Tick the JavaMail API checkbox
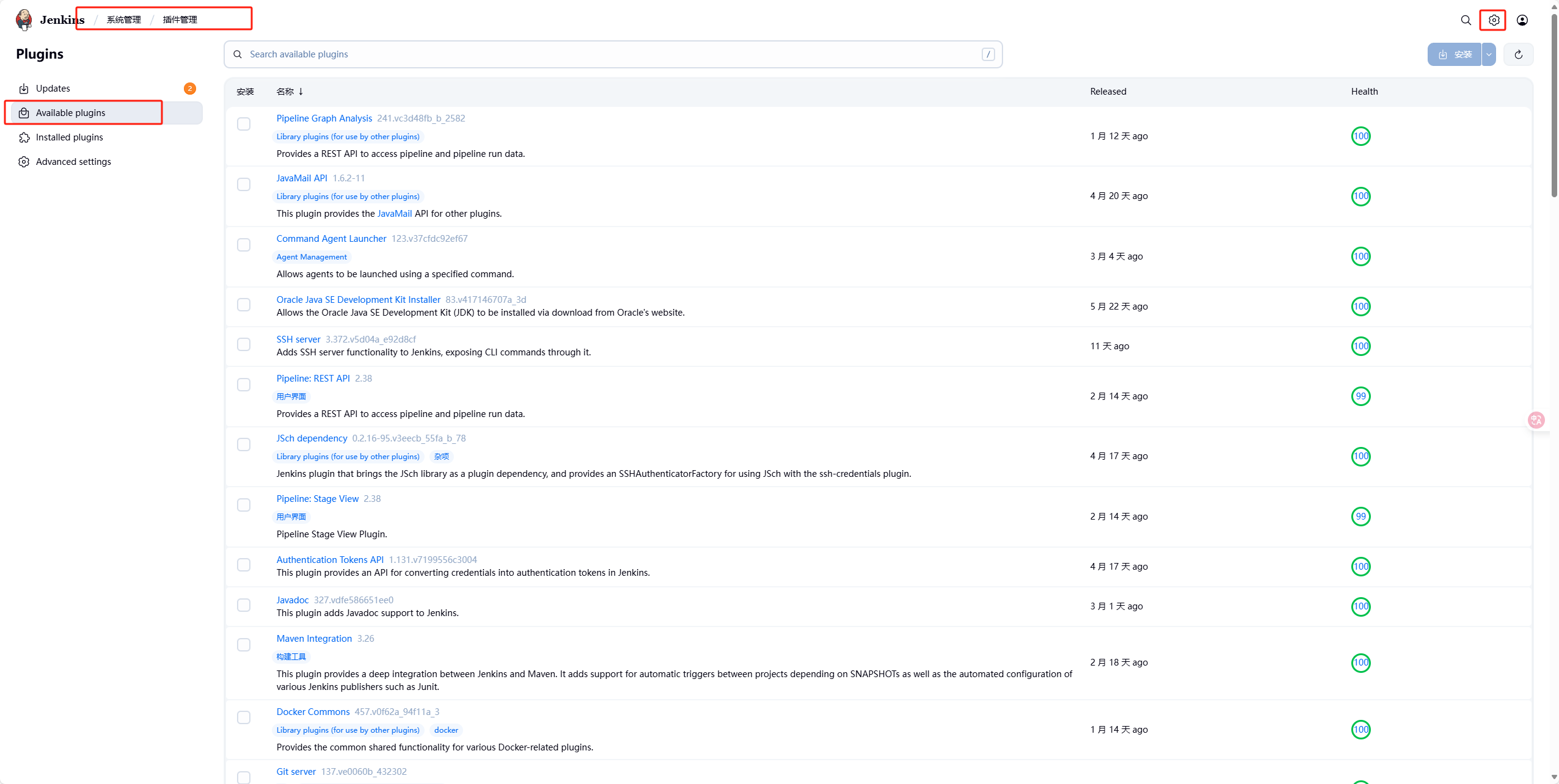 pos(244,184)
